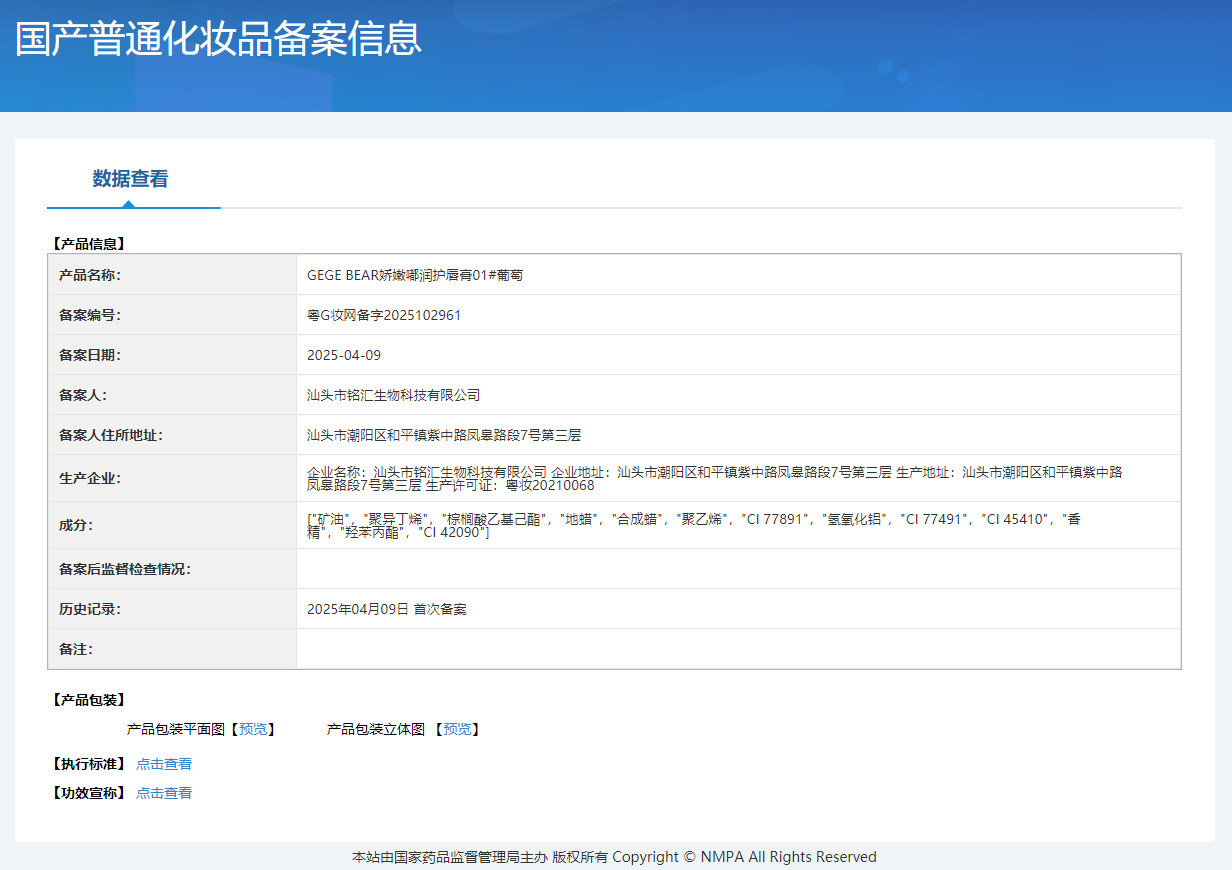Select the record 2025年04月09日 首次备案
The image size is (1232, 870).
click(x=387, y=609)
